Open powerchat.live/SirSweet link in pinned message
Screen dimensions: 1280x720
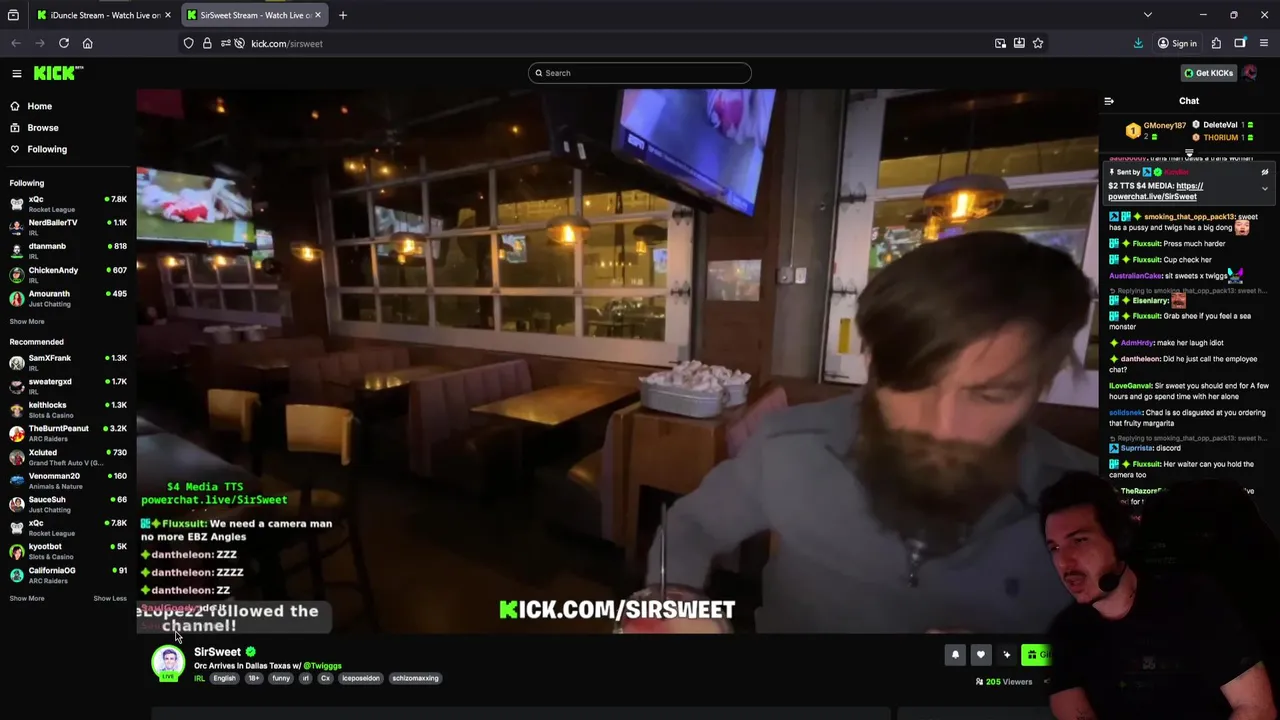pos(1156,191)
